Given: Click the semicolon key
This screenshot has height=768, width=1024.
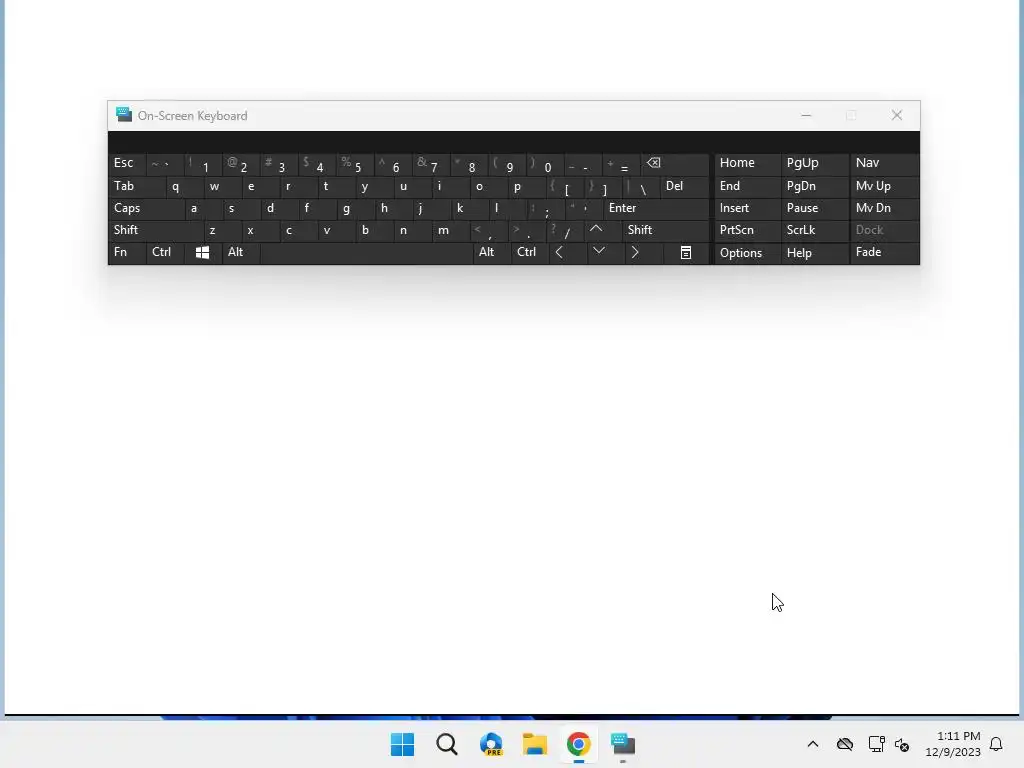Looking at the screenshot, I should tap(546, 208).
